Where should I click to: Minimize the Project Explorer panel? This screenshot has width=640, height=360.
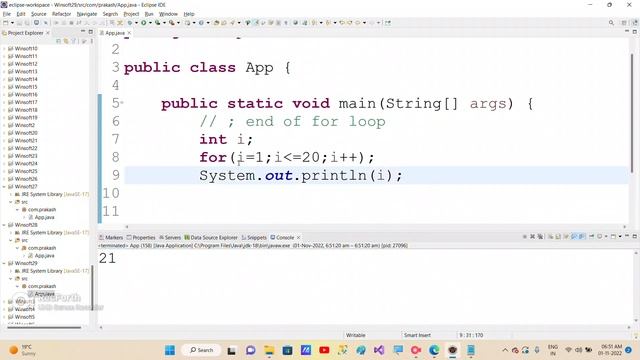coord(83,31)
